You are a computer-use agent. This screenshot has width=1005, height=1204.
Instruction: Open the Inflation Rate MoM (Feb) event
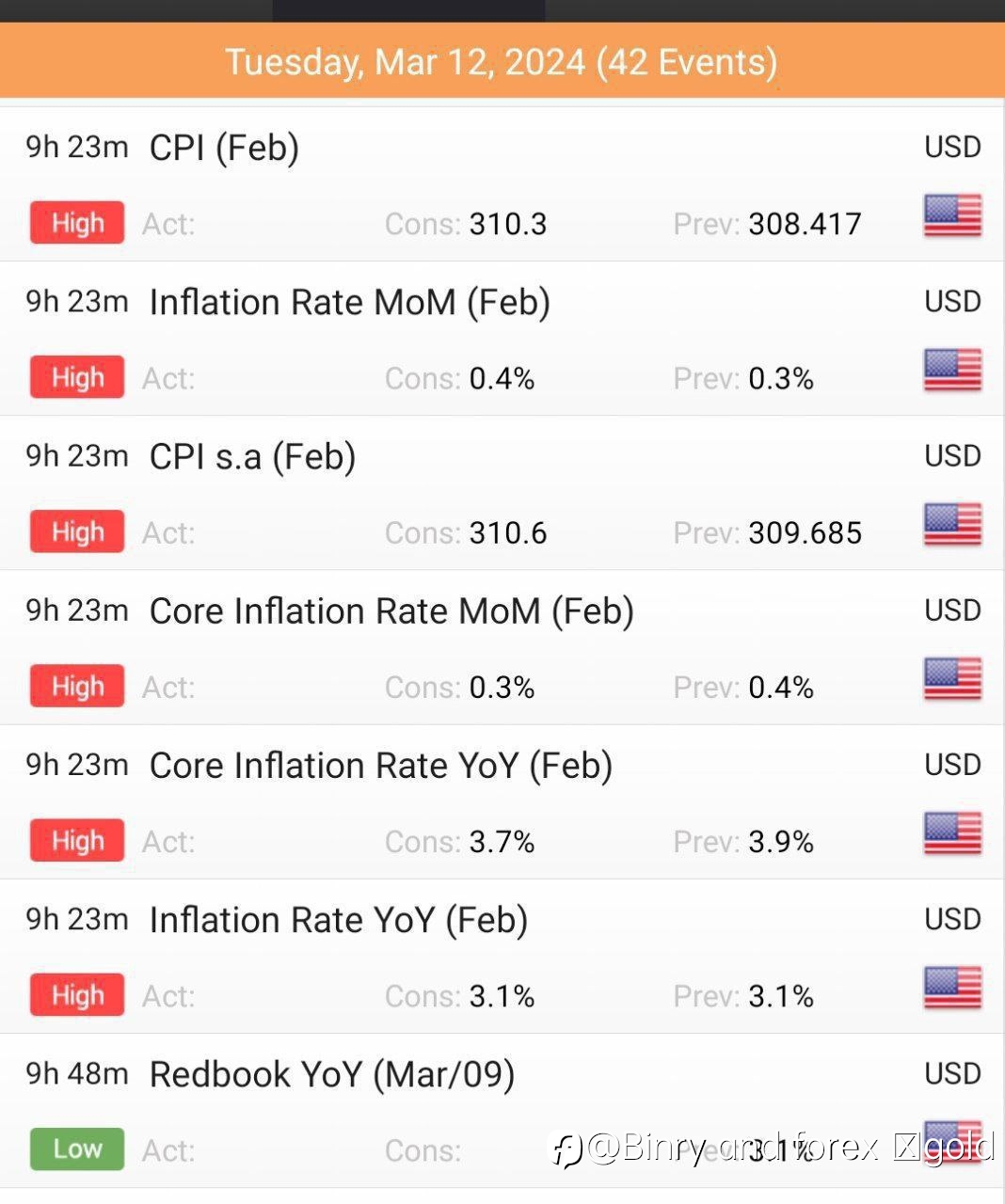pyautogui.click(x=350, y=302)
